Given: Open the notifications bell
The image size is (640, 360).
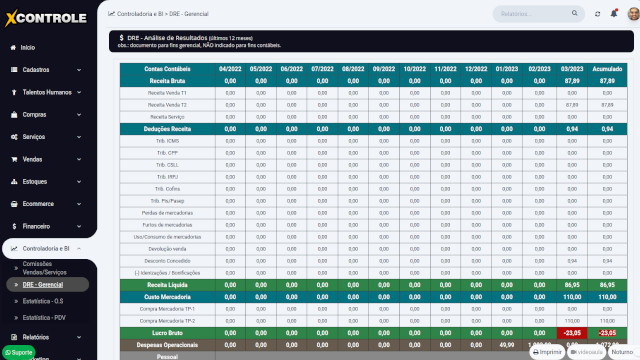Looking at the screenshot, I should coord(614,13).
